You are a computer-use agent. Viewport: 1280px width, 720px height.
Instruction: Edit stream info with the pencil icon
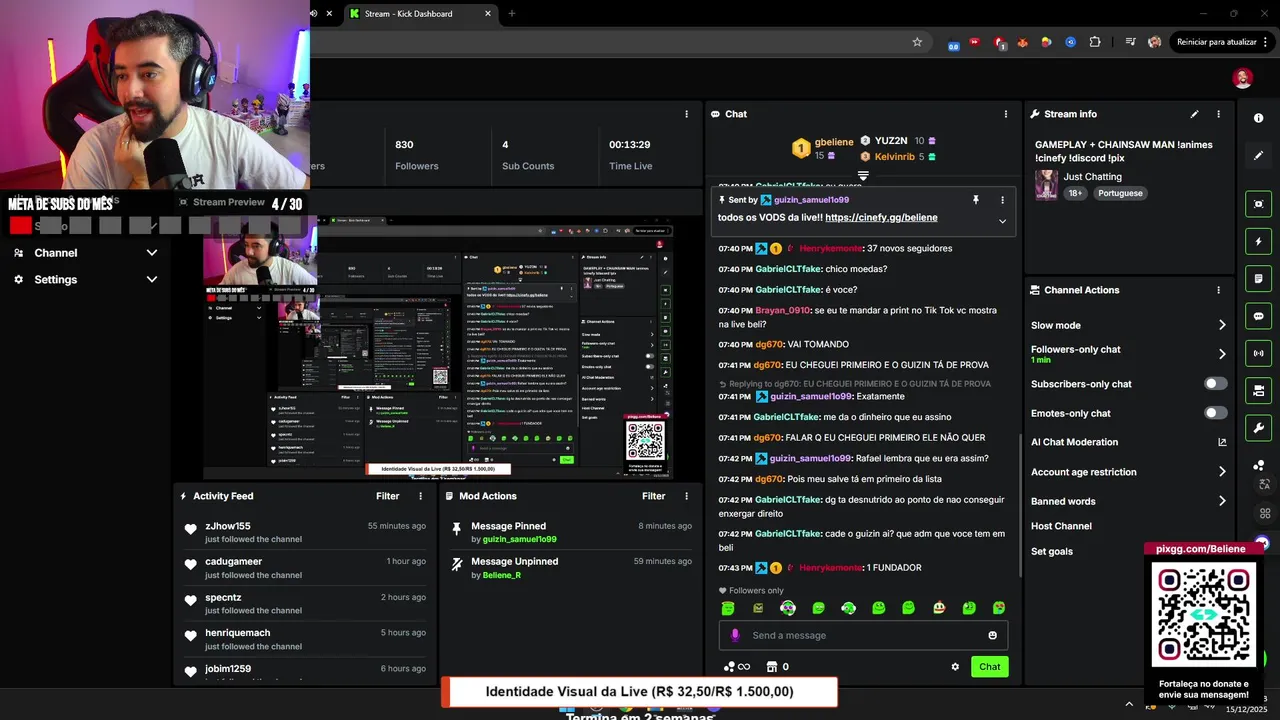click(x=1194, y=114)
